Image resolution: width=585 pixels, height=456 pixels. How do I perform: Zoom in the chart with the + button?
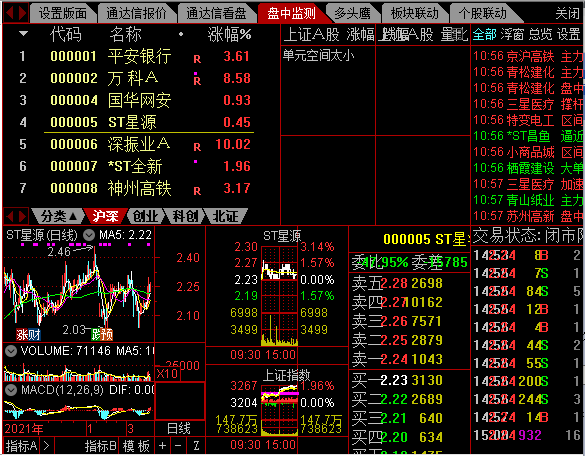[162, 446]
